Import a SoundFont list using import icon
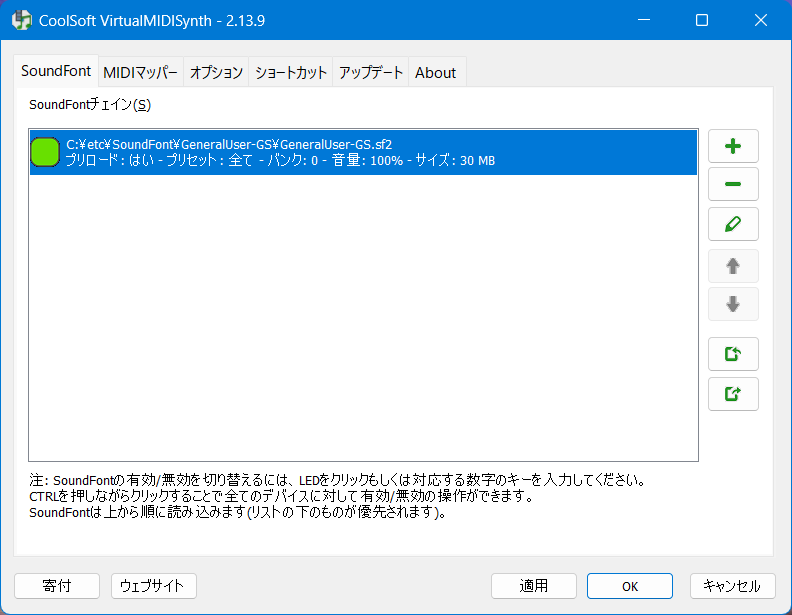The width and height of the screenshot is (792, 615). pos(733,354)
